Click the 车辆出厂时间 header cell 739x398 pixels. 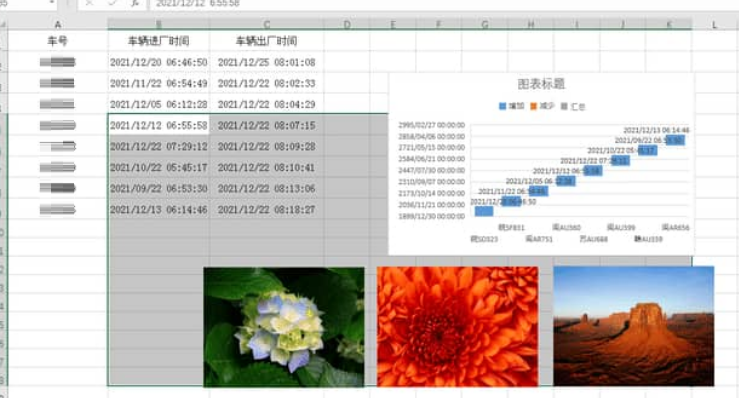pyautogui.click(x=266, y=41)
